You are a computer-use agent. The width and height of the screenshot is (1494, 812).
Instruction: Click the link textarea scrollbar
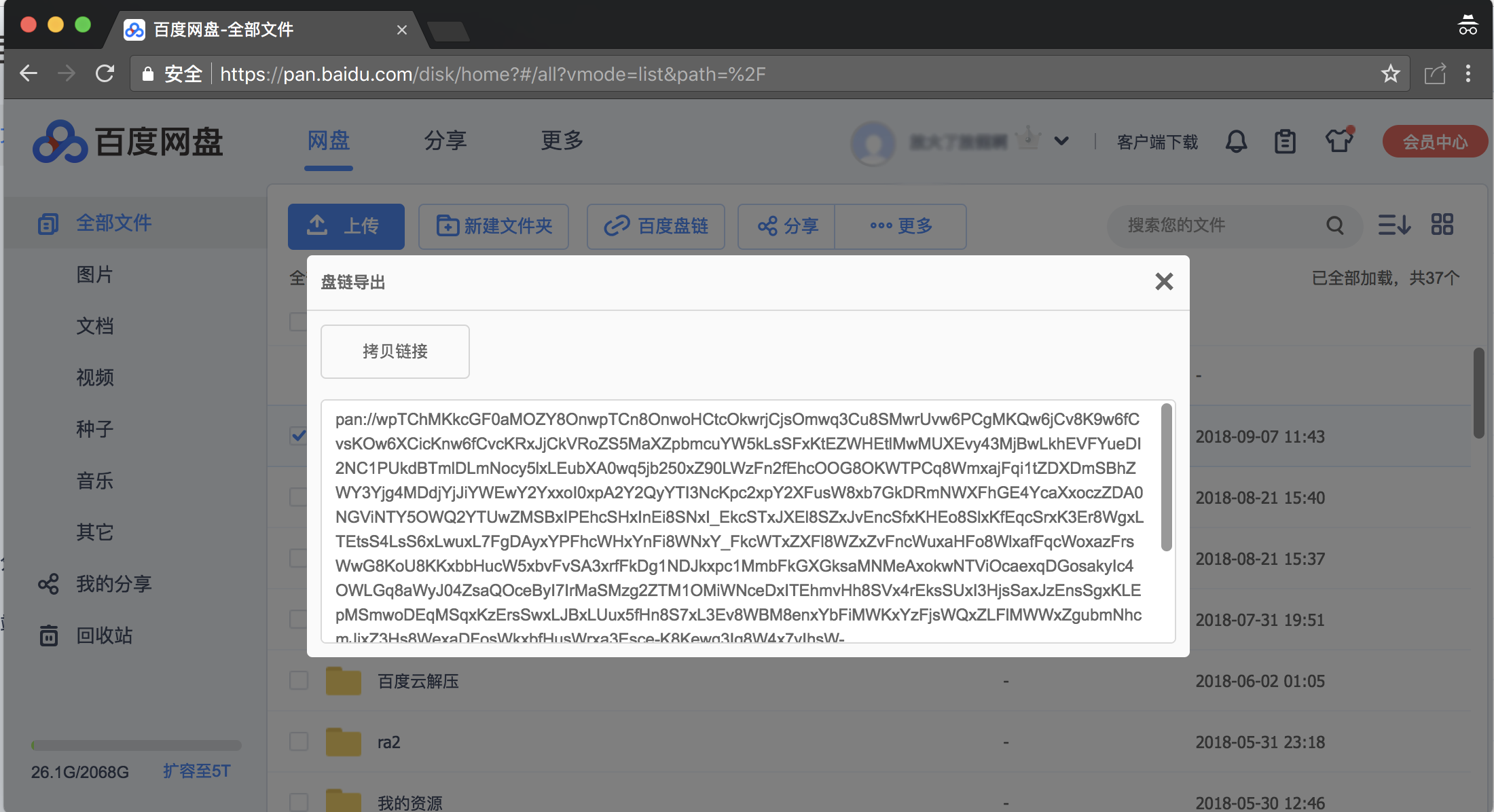1166,477
